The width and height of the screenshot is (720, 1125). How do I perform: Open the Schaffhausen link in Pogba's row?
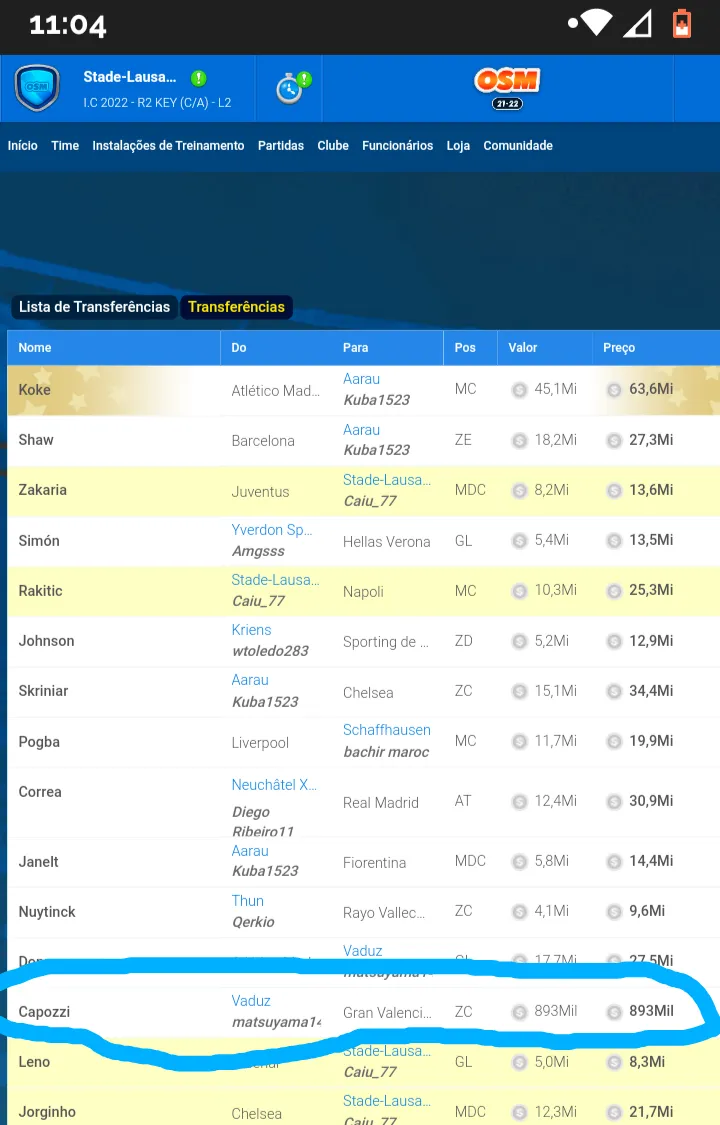387,730
